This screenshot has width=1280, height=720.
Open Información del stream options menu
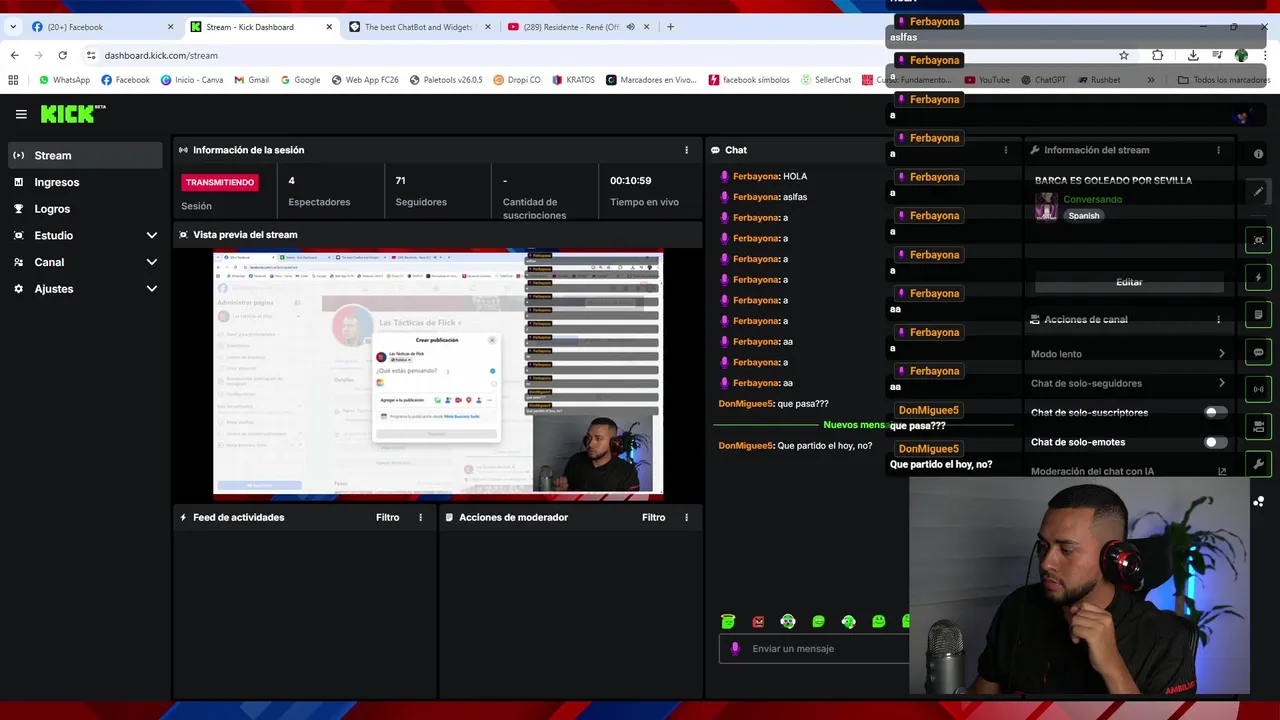point(1218,150)
